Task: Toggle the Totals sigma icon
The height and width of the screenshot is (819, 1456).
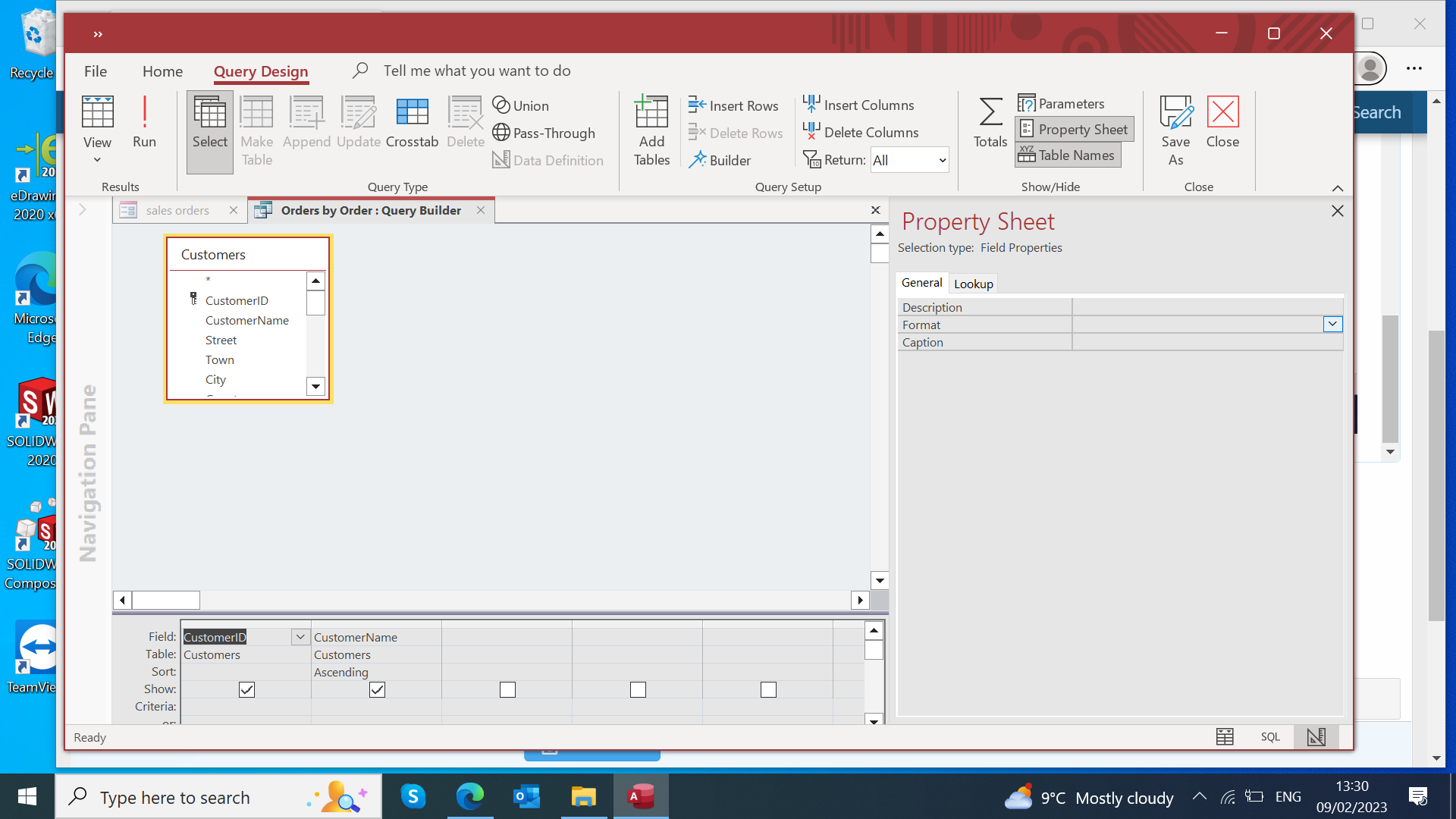Action: tap(990, 121)
